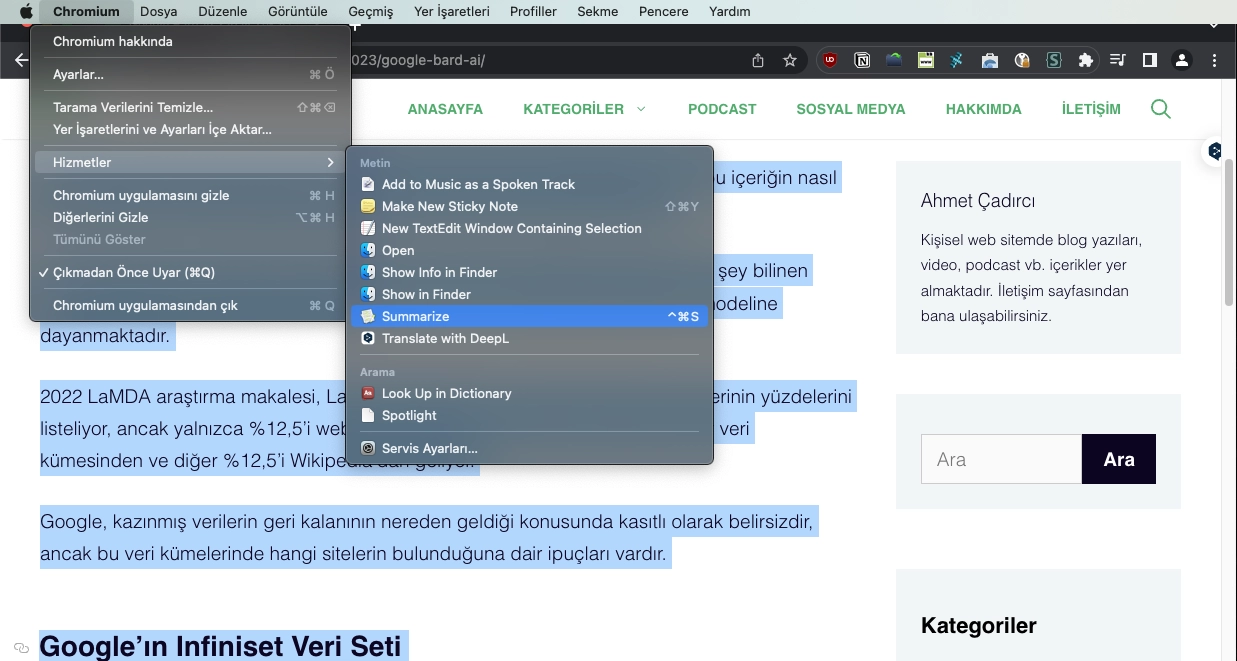Choose Chromium uygulamasını gizle
1237x661 pixels.
pyautogui.click(x=190, y=195)
